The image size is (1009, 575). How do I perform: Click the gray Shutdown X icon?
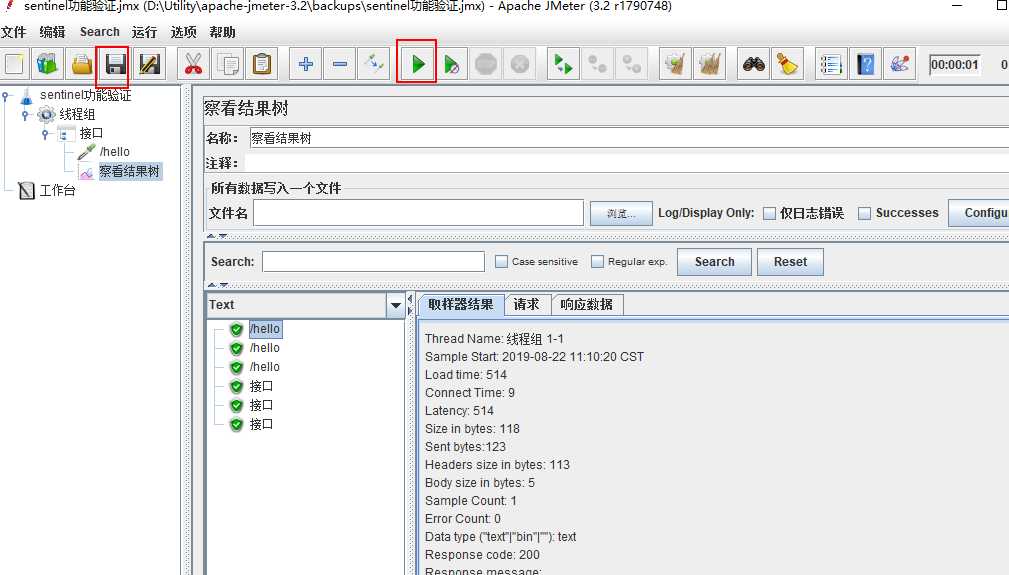[520, 64]
